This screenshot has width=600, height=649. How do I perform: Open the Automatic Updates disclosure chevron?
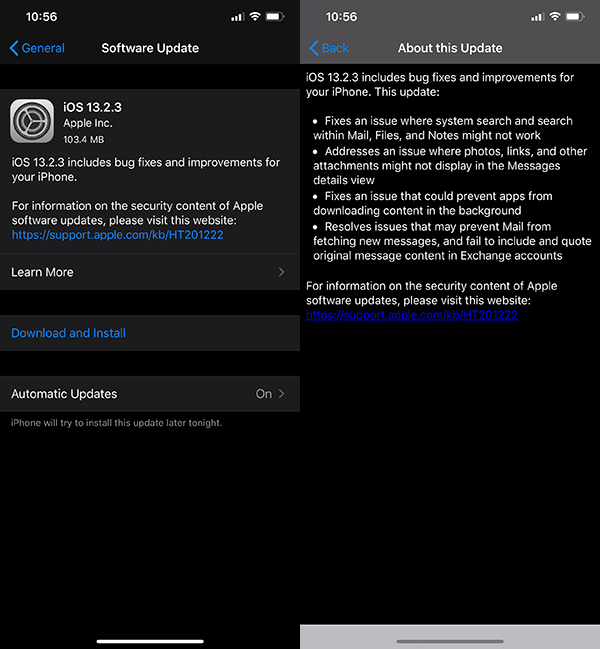click(x=281, y=394)
